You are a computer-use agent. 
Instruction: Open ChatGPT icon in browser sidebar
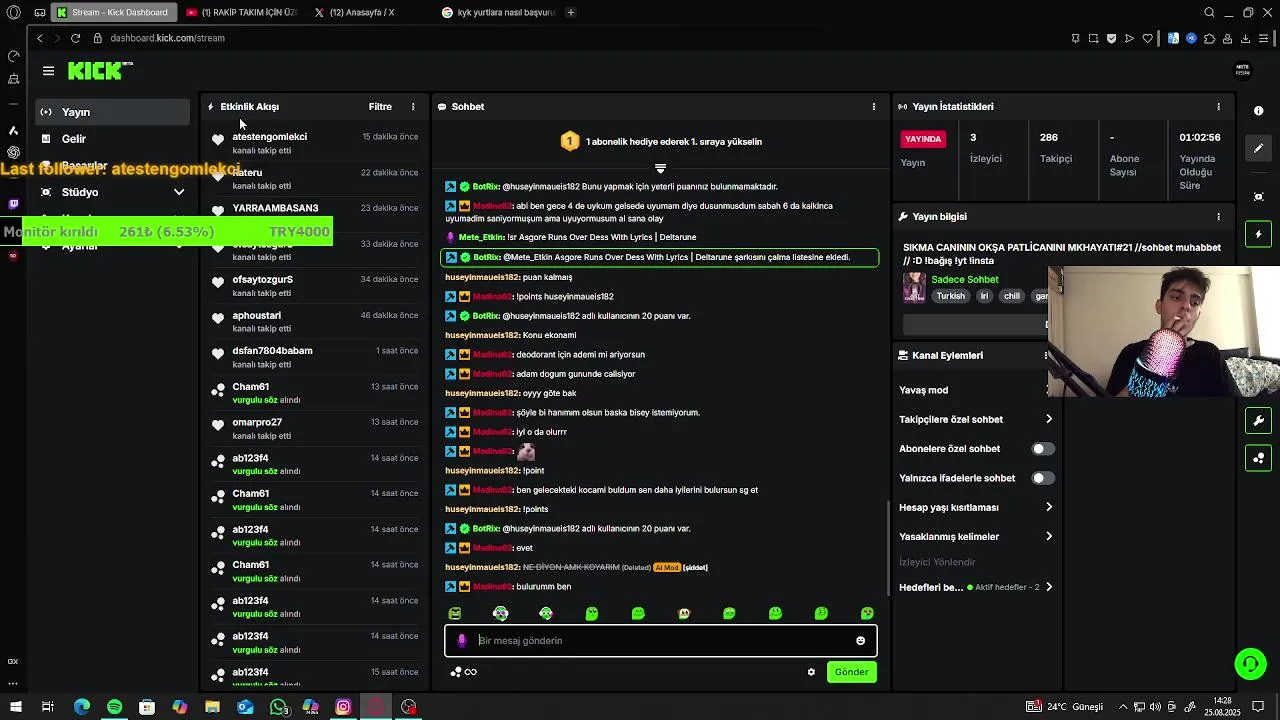[x=13, y=152]
